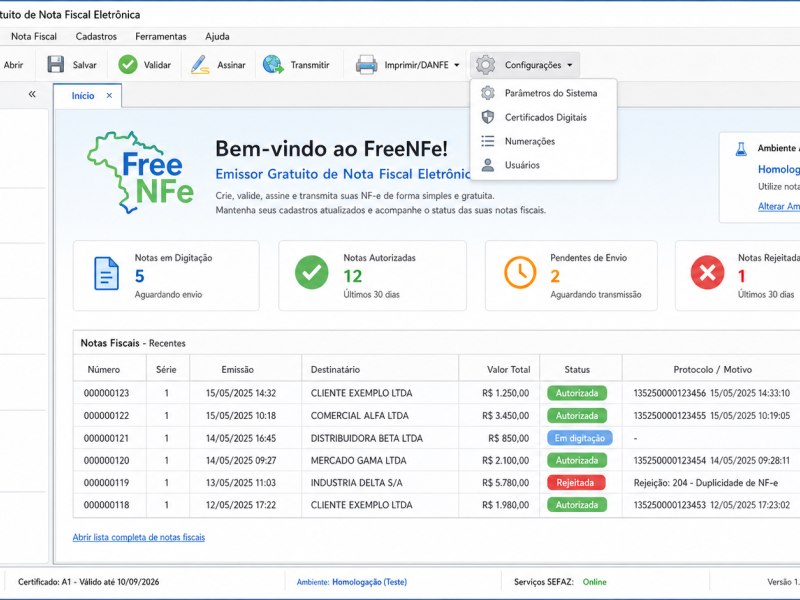The height and width of the screenshot is (600, 800).
Task: Click the Validar button label
Action: click(157, 65)
